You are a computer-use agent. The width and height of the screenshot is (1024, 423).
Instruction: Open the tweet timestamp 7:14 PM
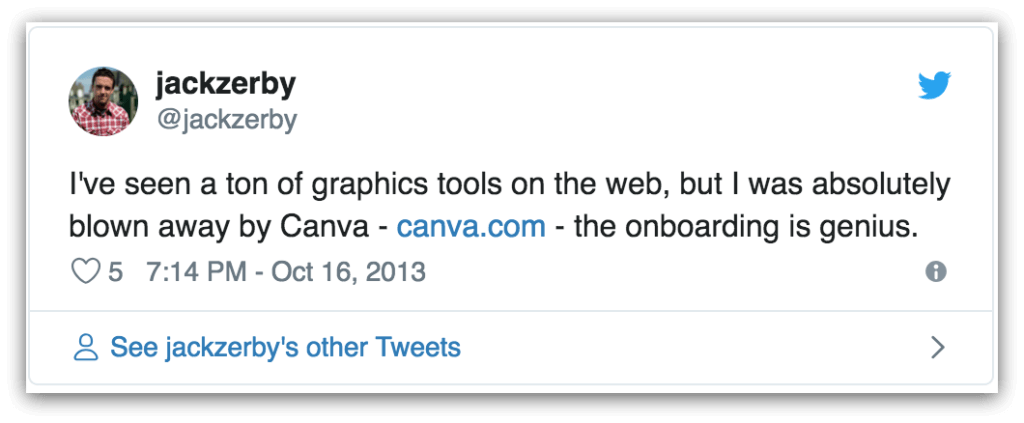click(x=197, y=272)
